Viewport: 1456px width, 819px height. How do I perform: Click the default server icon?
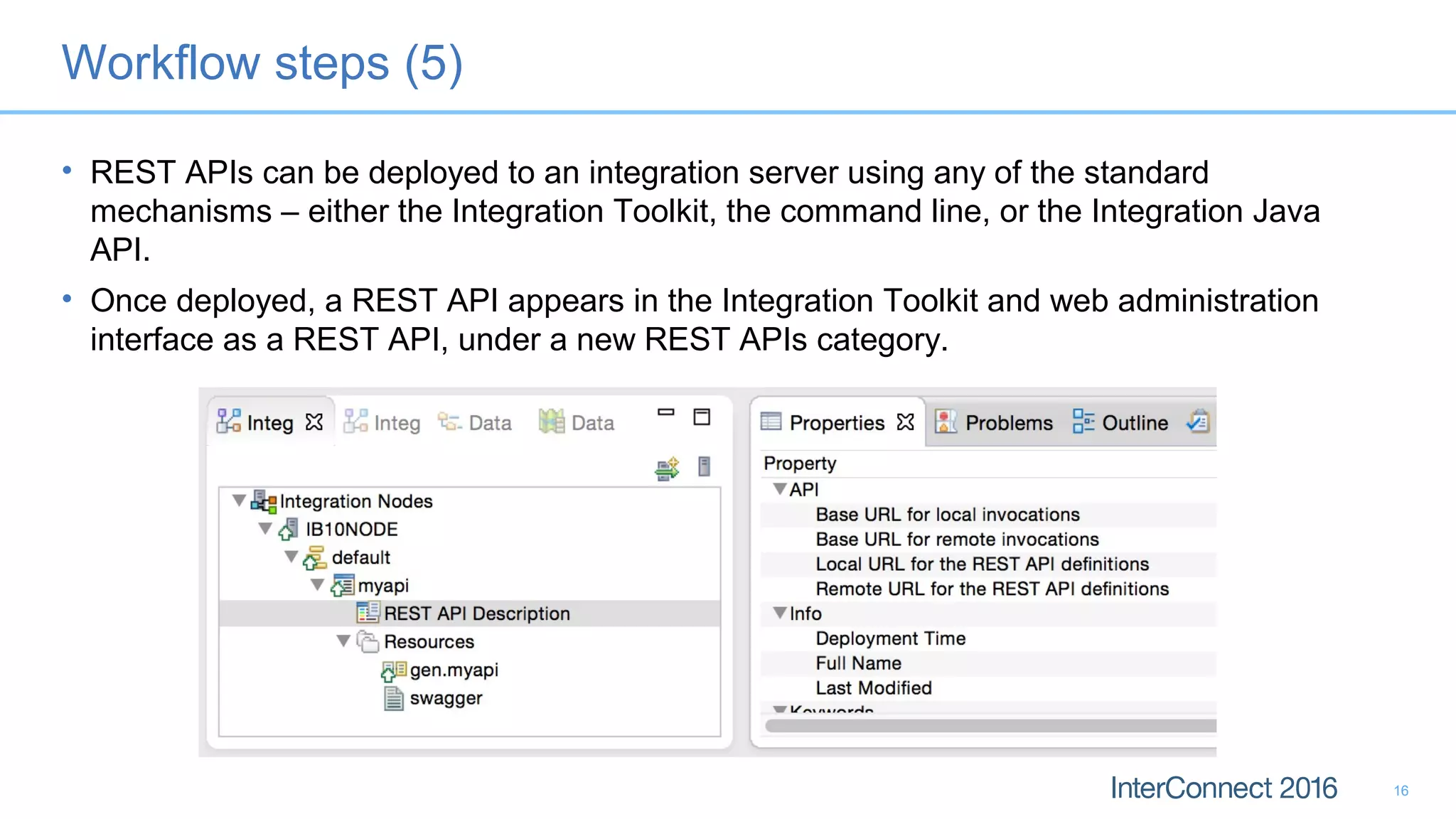[314, 558]
